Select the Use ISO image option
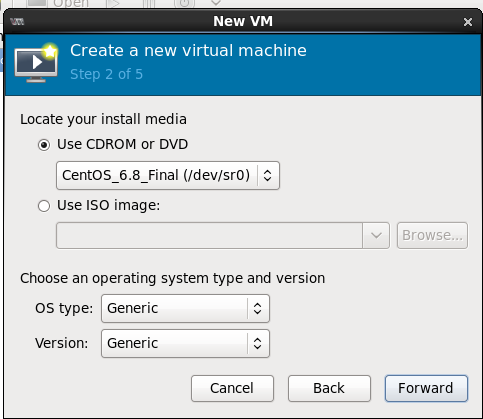This screenshot has height=419, width=483. click(x=44, y=206)
